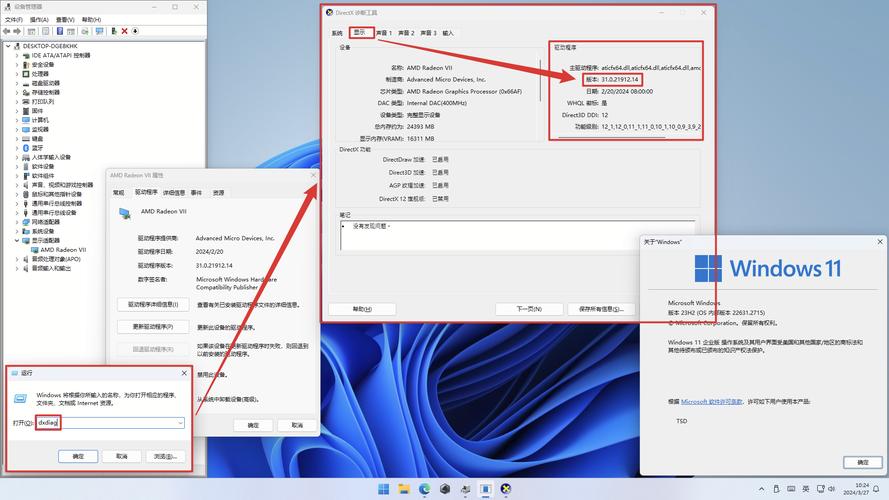Expand the 安全设备 node

coord(17,65)
